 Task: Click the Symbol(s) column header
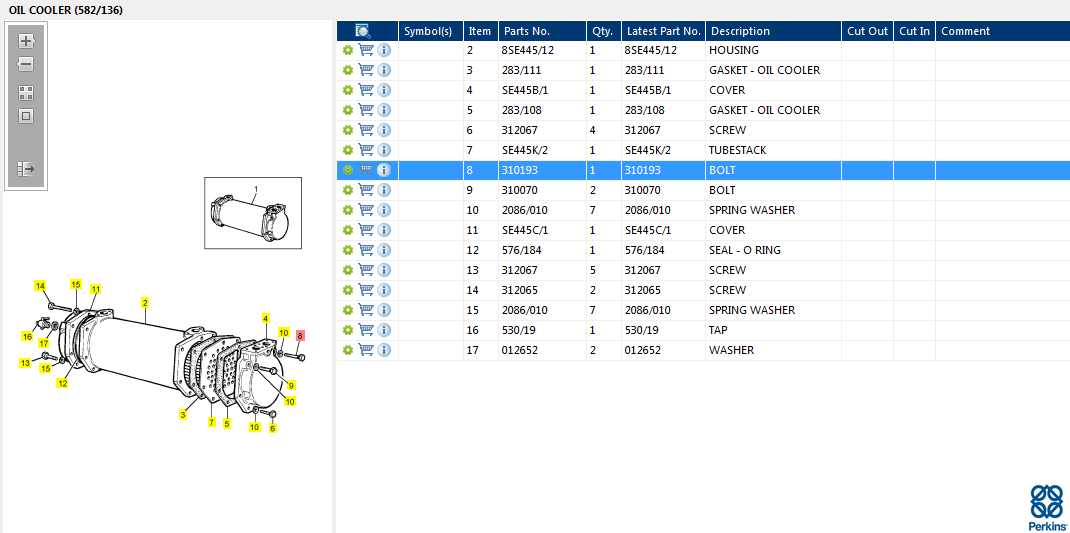click(x=431, y=31)
